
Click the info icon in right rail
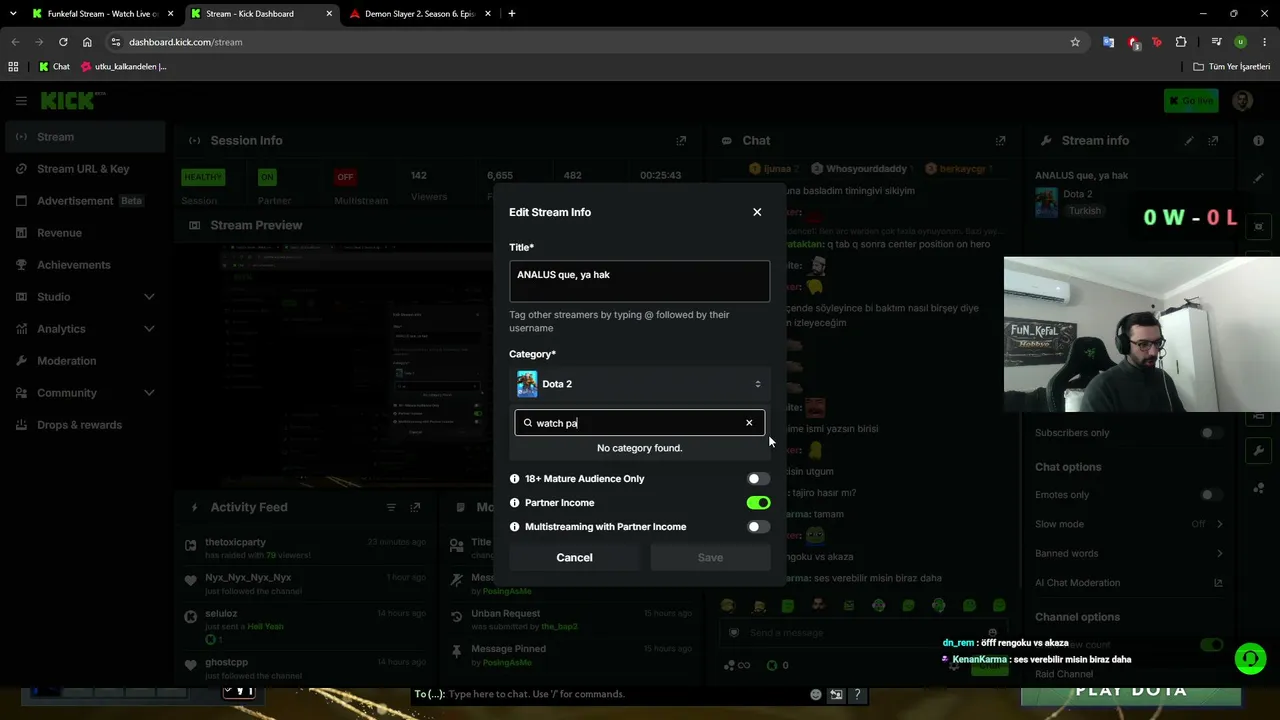pyautogui.click(x=1258, y=141)
